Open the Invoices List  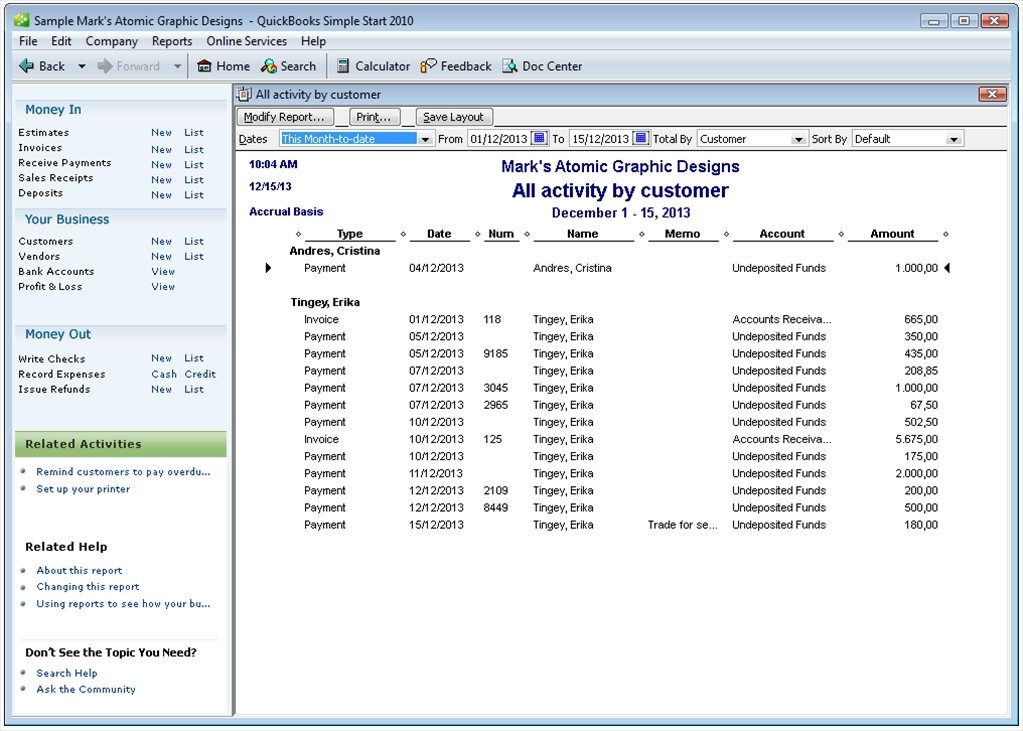point(194,149)
